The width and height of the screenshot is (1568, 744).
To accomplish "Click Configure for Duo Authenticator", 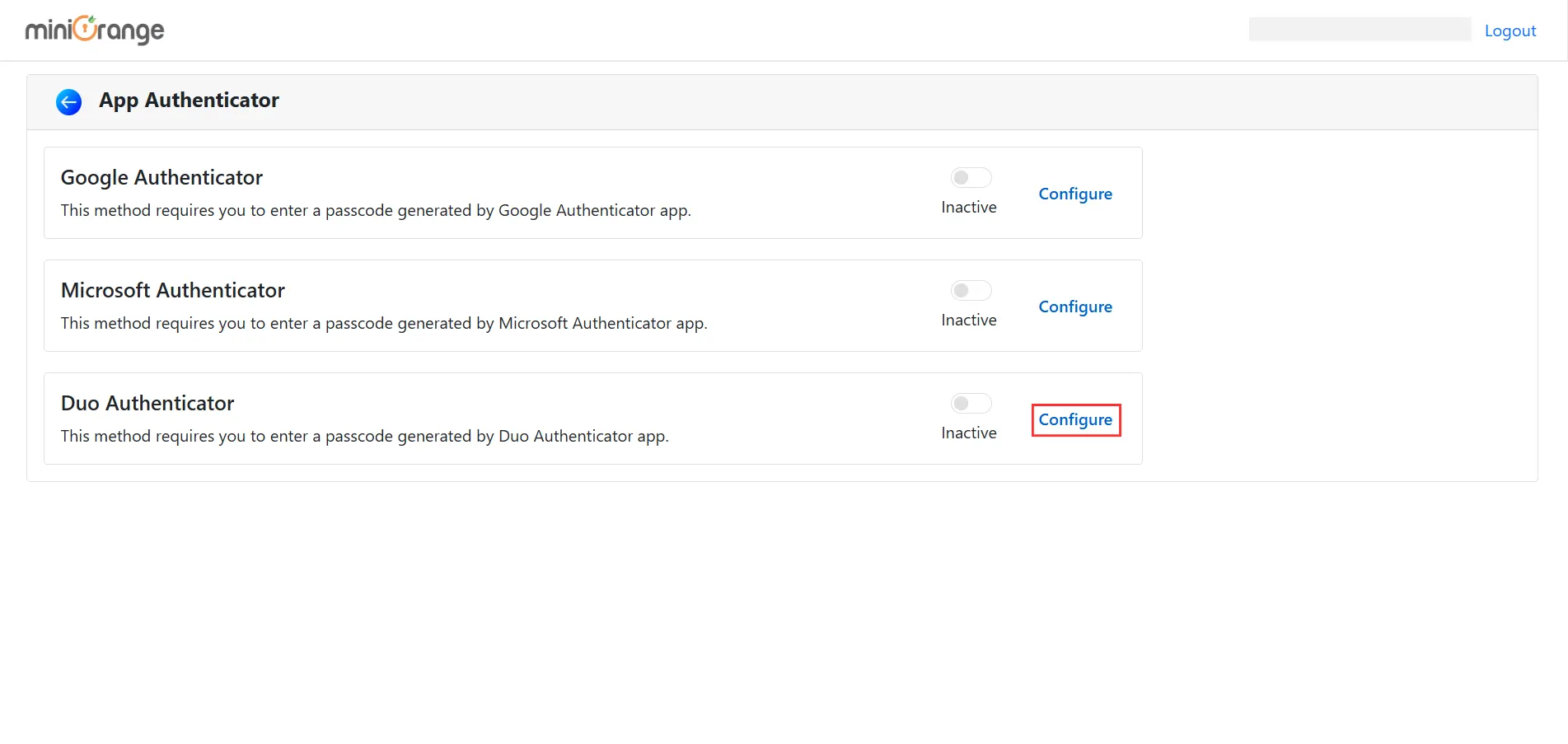I will tap(1075, 419).
